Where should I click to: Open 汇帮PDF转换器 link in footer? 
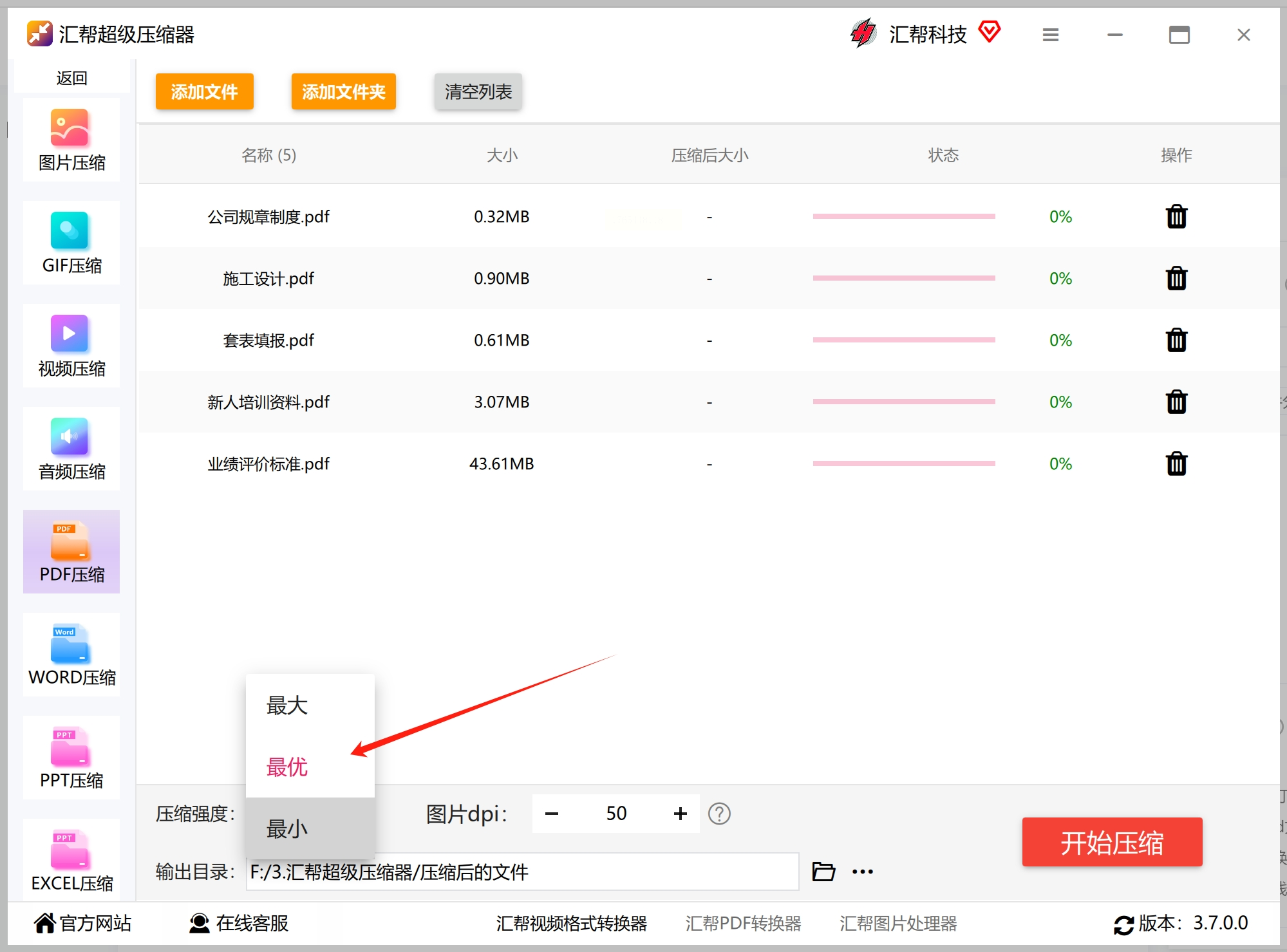(x=743, y=924)
